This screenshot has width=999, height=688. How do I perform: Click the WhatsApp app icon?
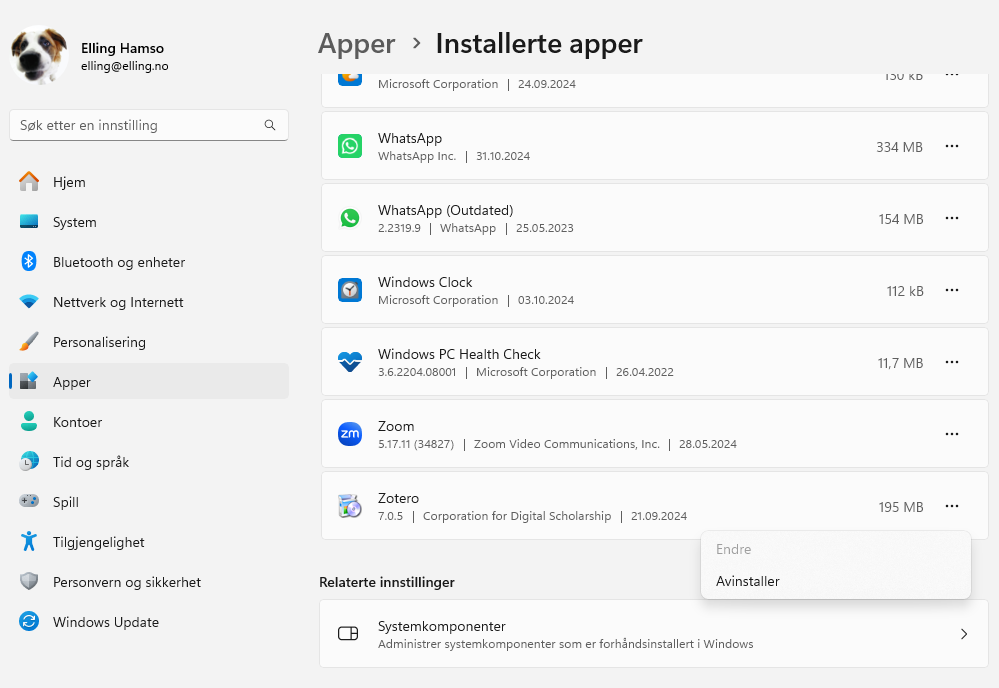[350, 146]
